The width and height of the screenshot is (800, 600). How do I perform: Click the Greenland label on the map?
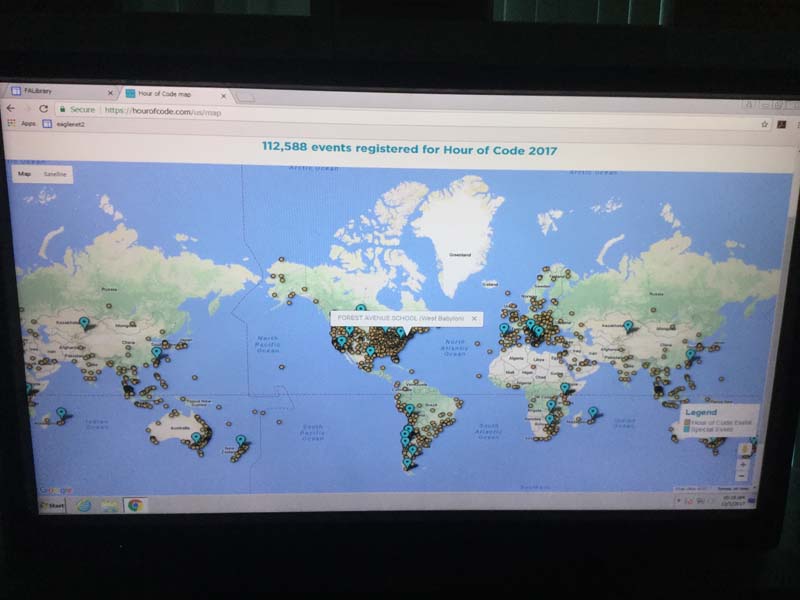[460, 254]
